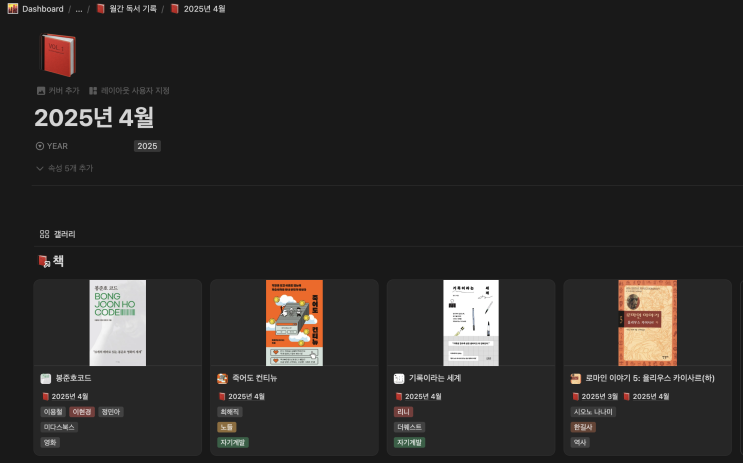Click the 최해직 author tag

click(x=230, y=412)
